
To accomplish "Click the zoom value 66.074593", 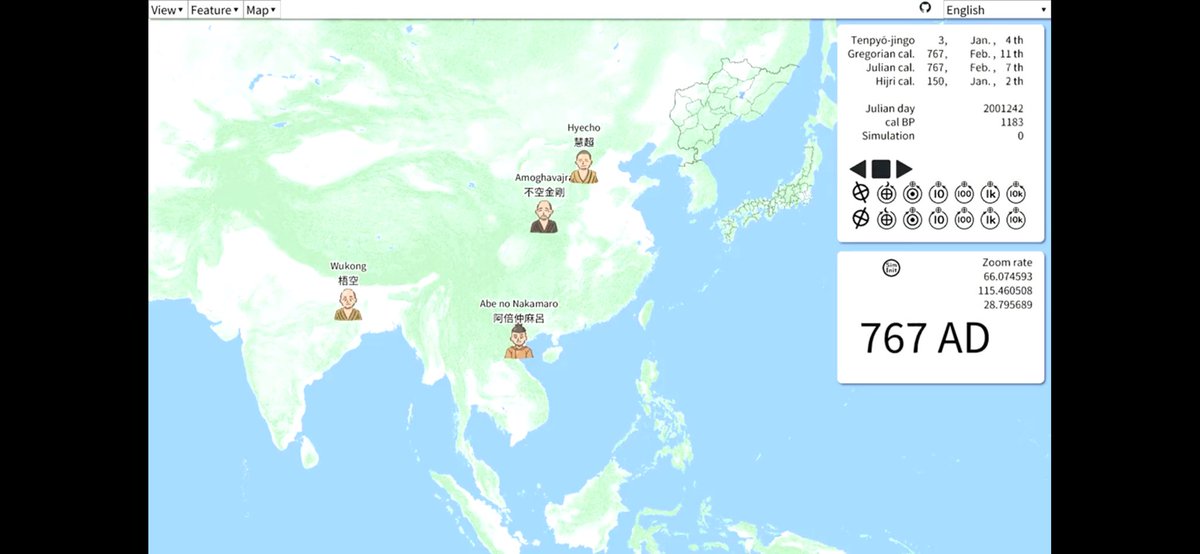I will (1008, 276).
